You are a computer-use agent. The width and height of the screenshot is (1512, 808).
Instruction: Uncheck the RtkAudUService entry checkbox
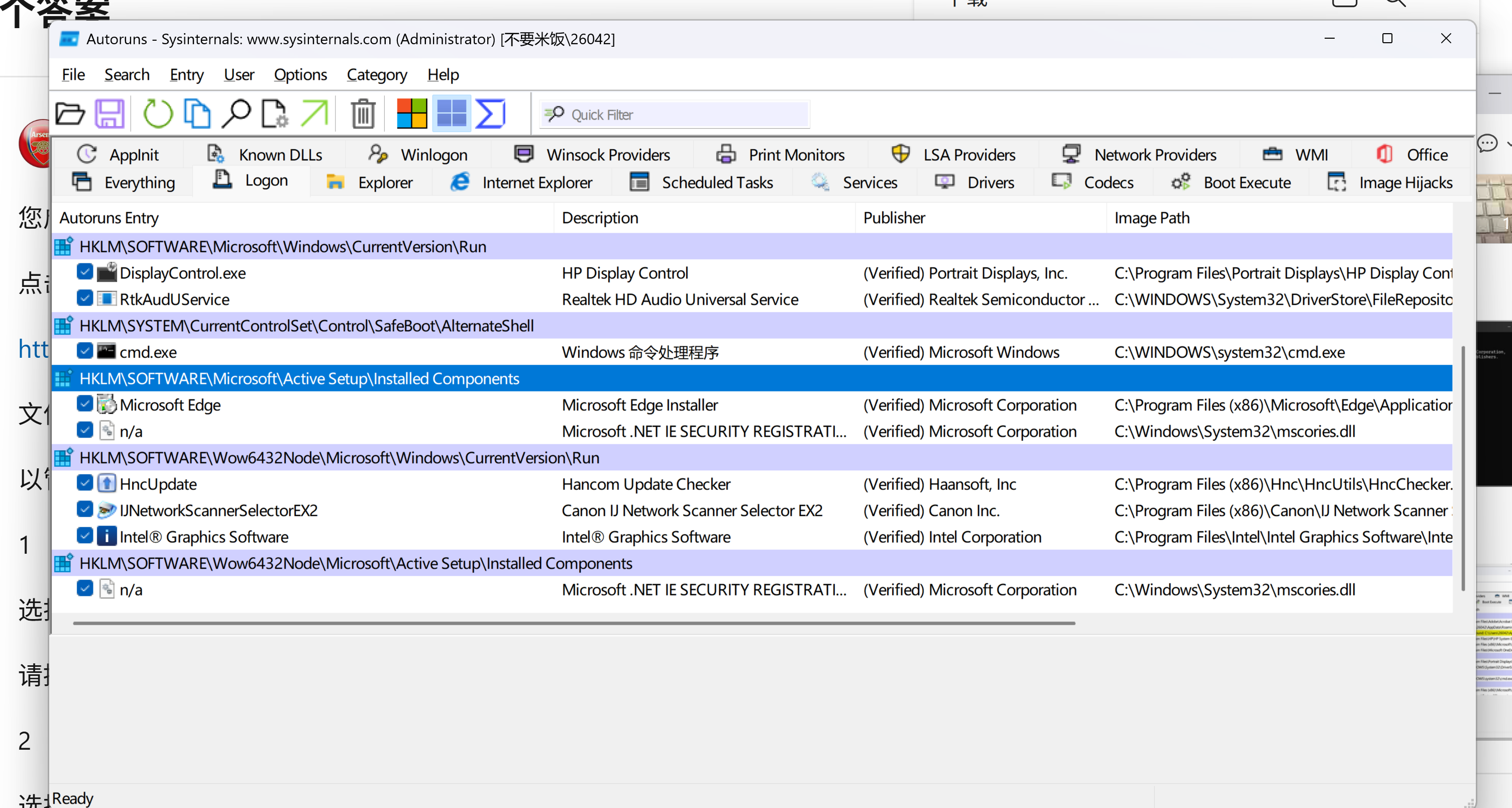coord(84,298)
